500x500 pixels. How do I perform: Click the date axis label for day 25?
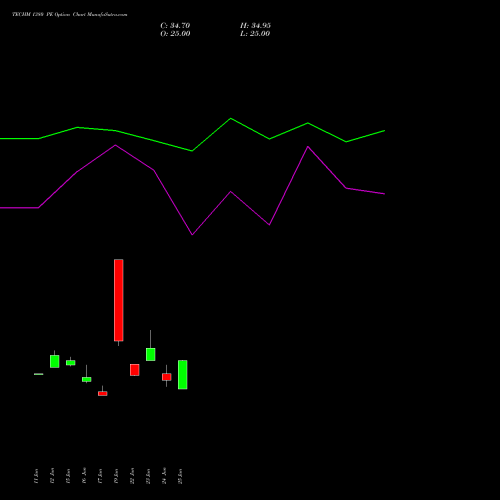tap(180, 476)
